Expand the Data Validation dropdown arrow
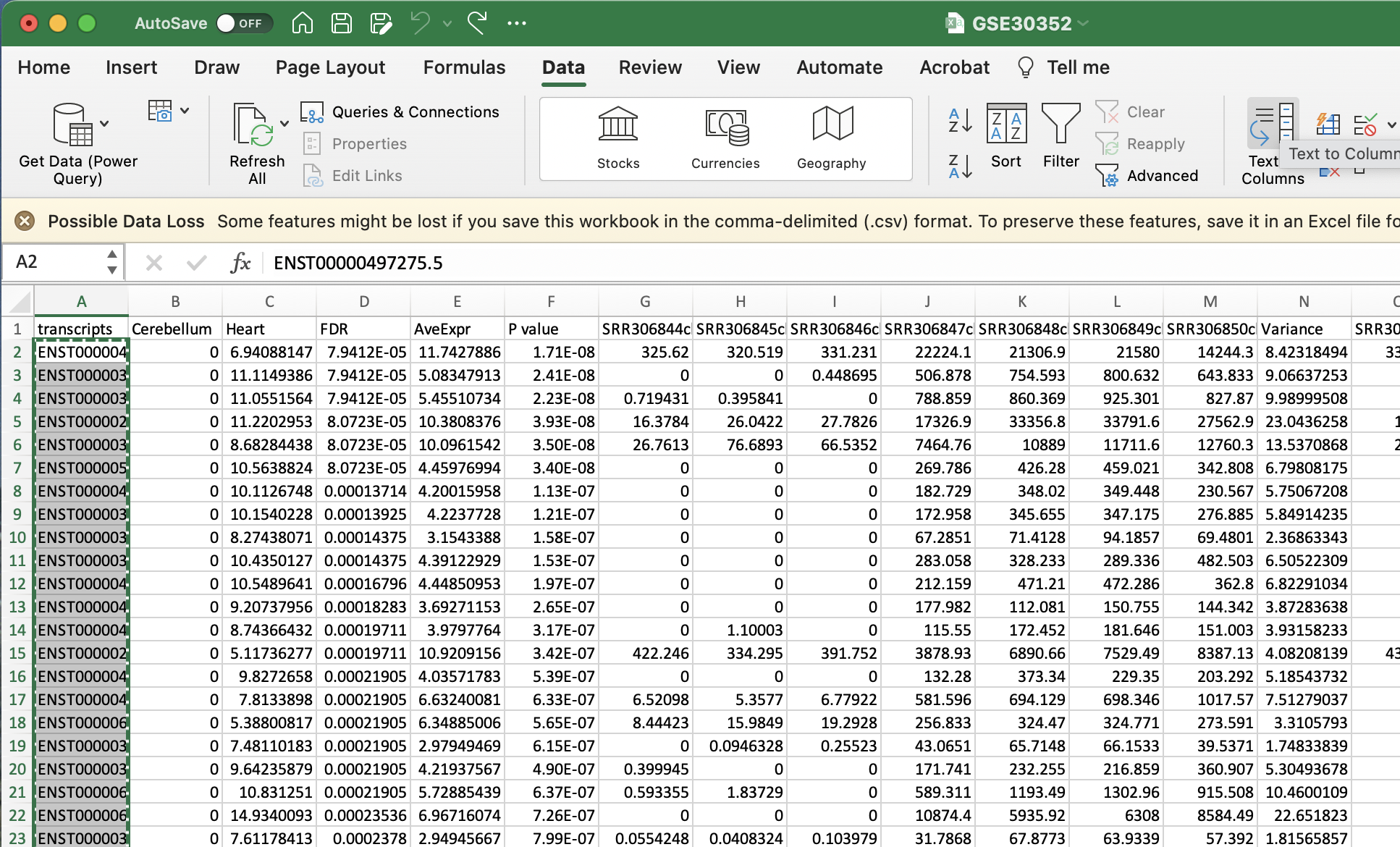Viewport: 1400px width, 847px height. 1391,125
